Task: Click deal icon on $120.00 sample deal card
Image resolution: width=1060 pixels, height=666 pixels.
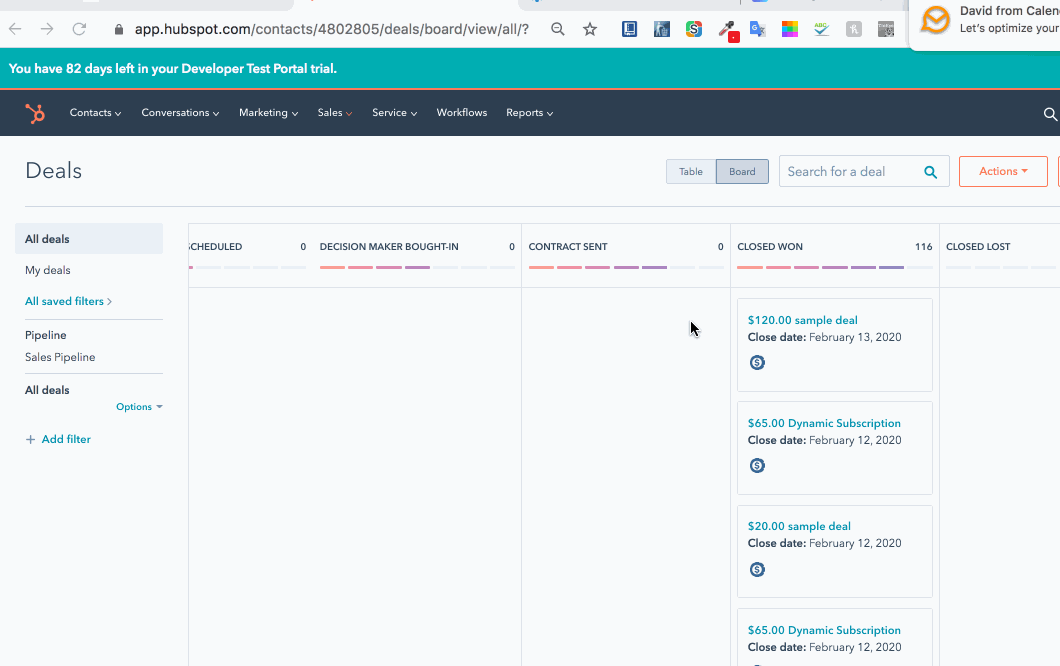Action: [x=757, y=362]
